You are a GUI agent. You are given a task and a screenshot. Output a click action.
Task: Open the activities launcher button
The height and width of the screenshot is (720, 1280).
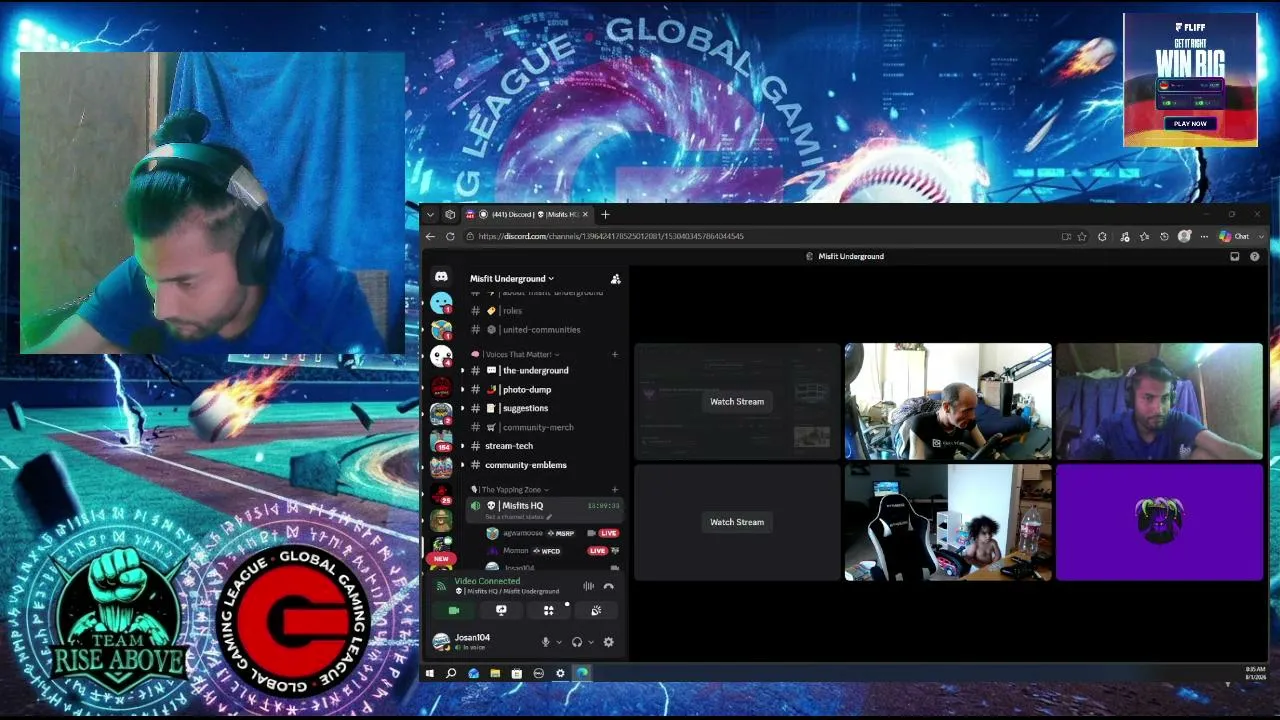pyautogui.click(x=548, y=610)
